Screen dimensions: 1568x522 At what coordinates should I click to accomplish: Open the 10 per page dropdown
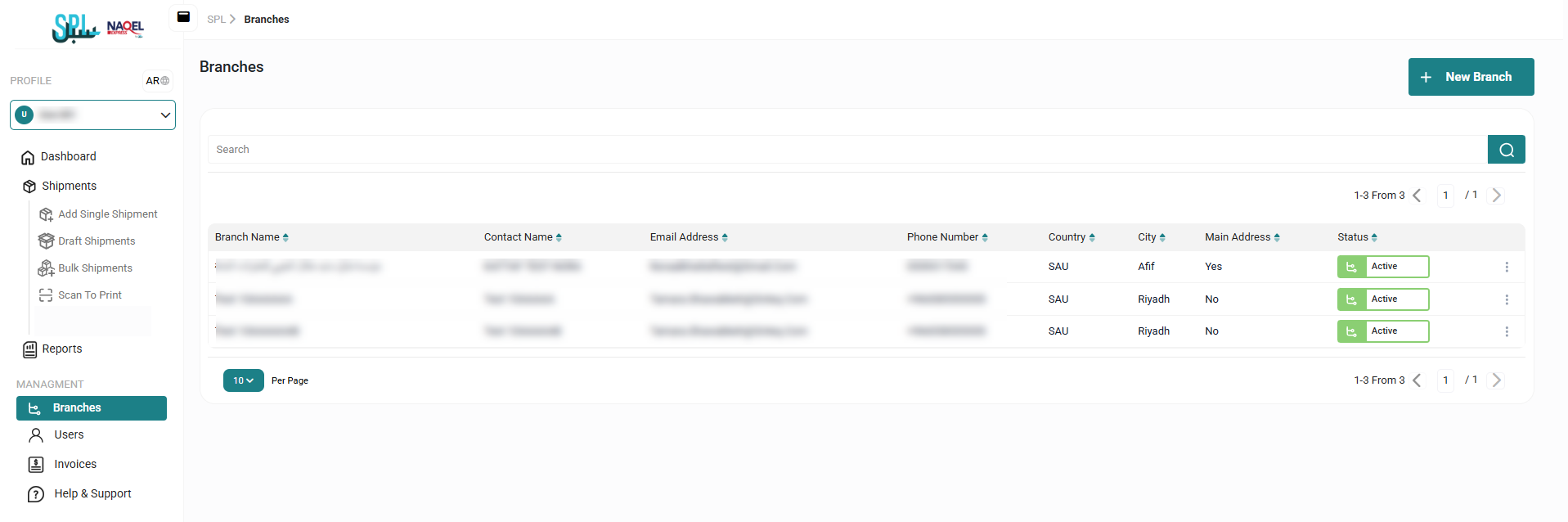tap(243, 380)
